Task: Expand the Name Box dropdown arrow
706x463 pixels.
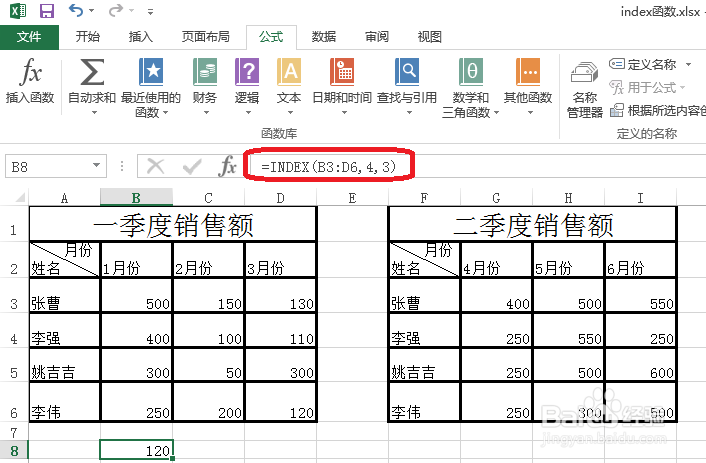Action: pos(96,165)
